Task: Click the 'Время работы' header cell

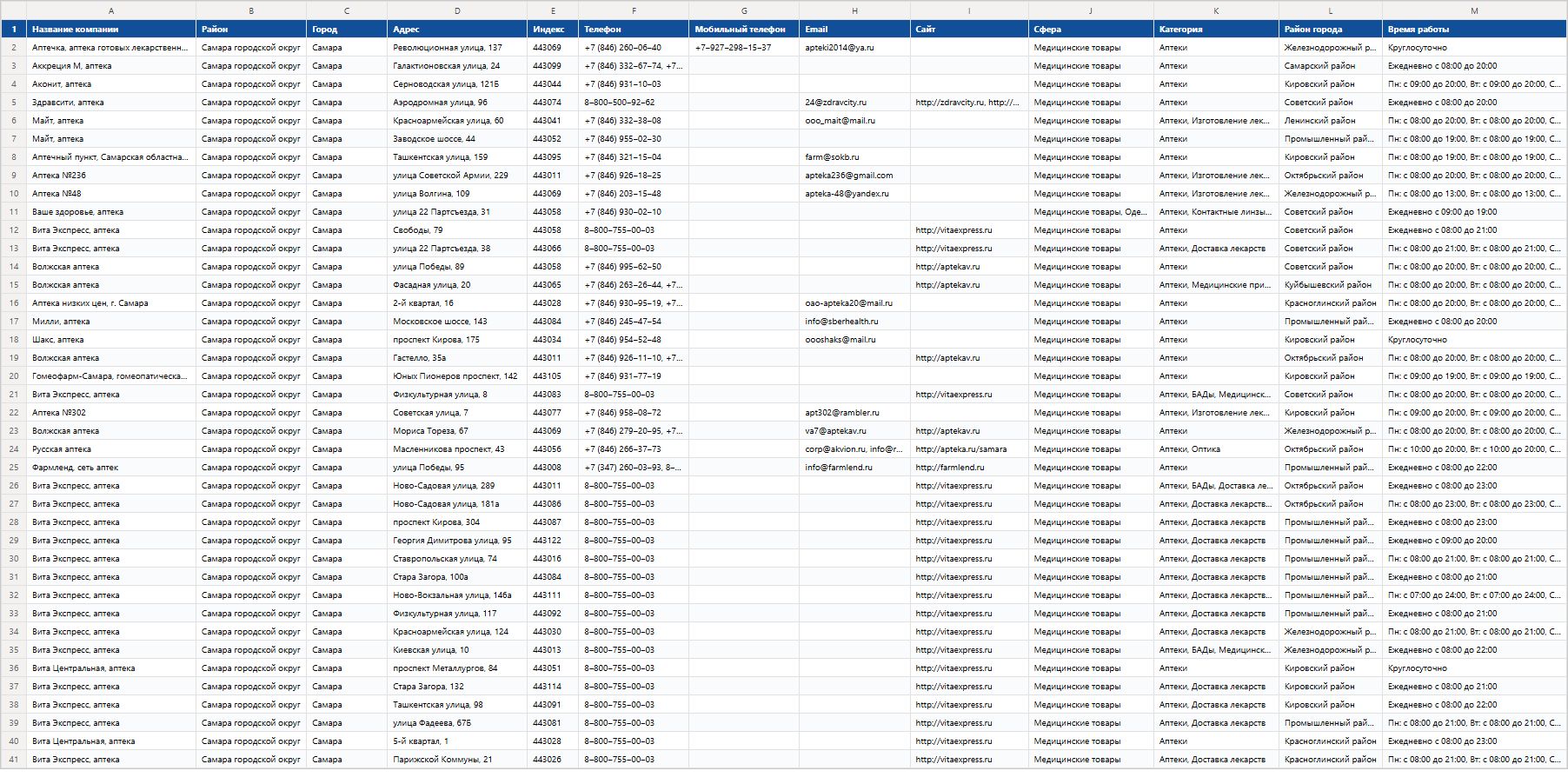Action: coord(1474,30)
